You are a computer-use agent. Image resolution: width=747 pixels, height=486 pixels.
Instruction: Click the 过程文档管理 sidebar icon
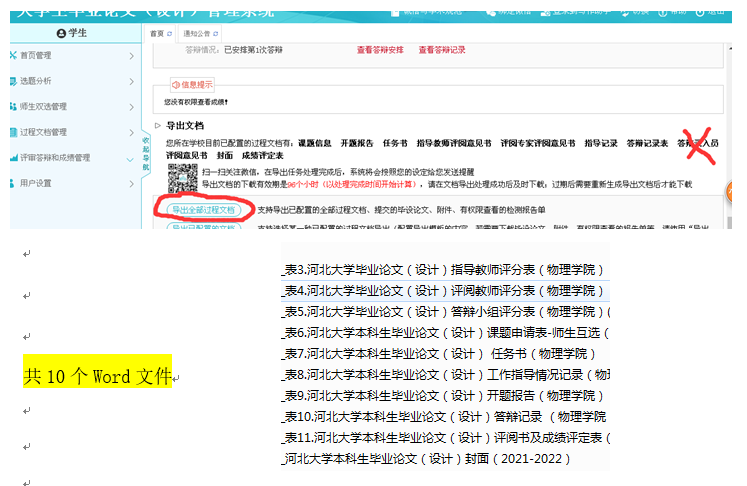tap(13, 132)
